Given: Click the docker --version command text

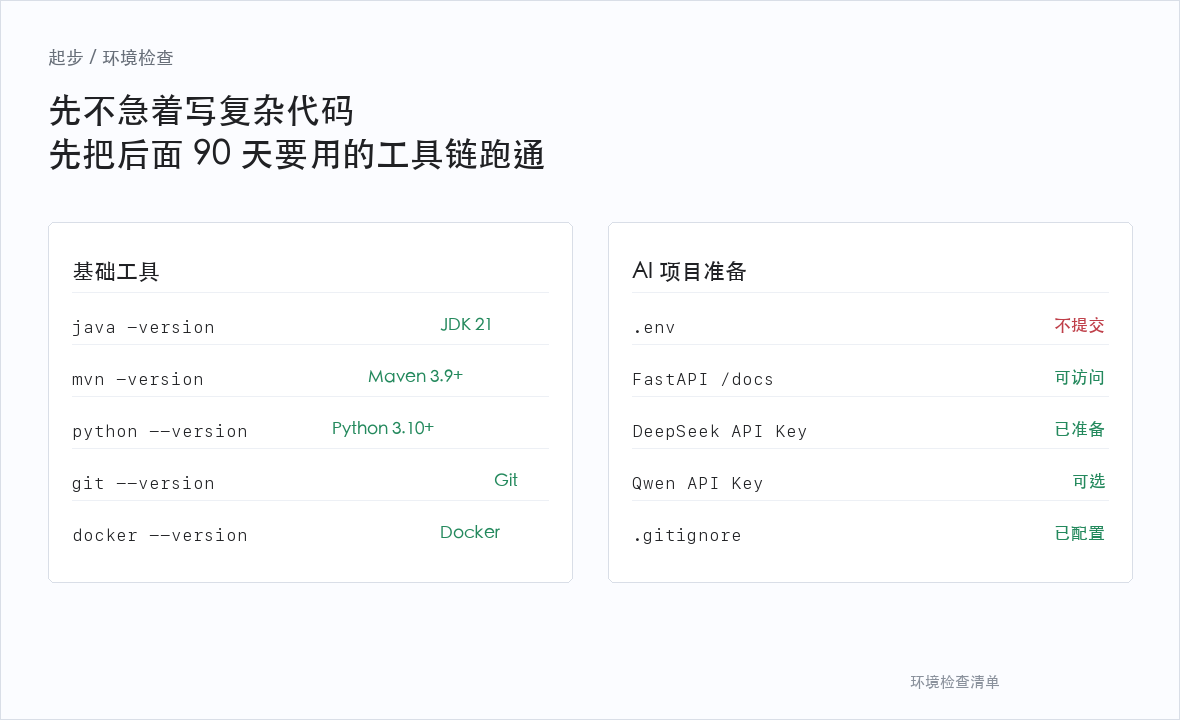Looking at the screenshot, I should tap(160, 535).
